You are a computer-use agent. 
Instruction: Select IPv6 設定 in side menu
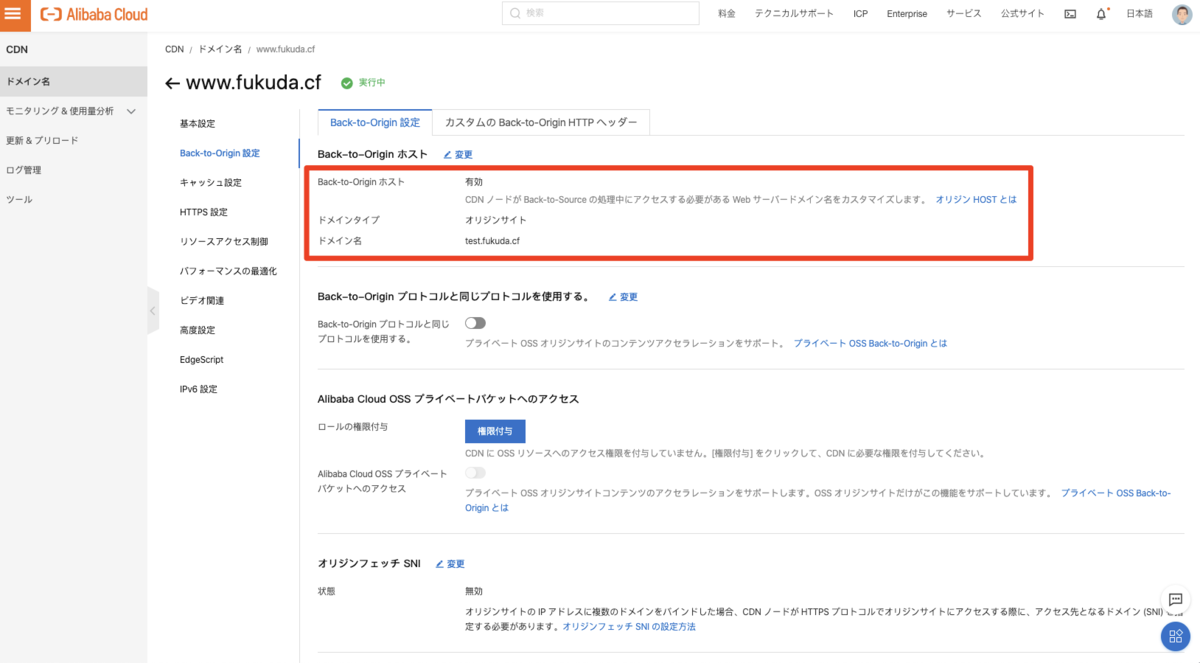(x=198, y=389)
